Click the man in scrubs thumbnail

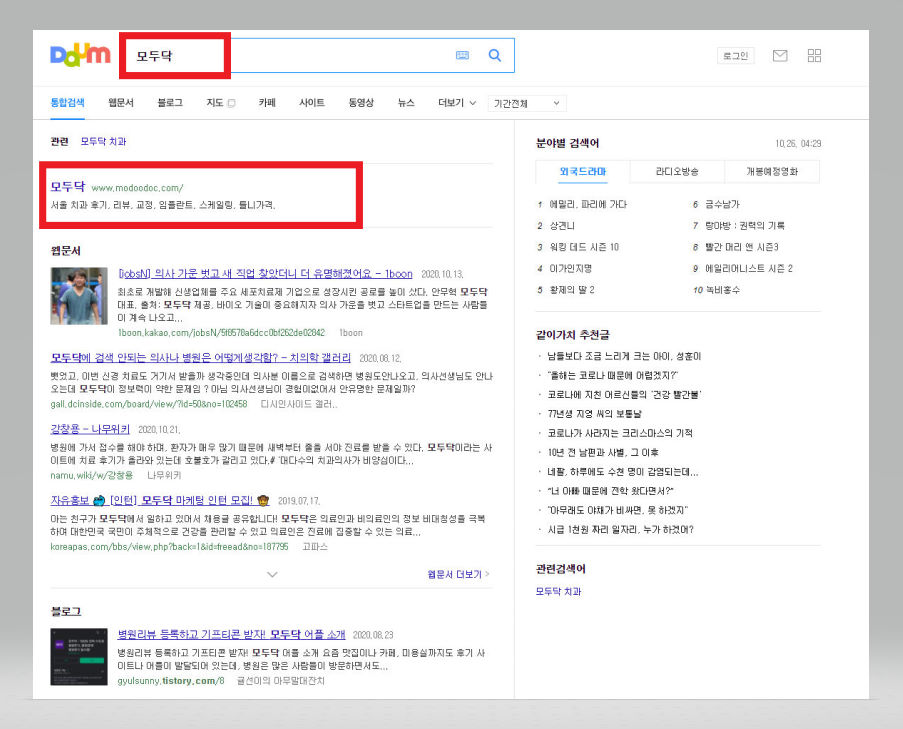[x=79, y=296]
